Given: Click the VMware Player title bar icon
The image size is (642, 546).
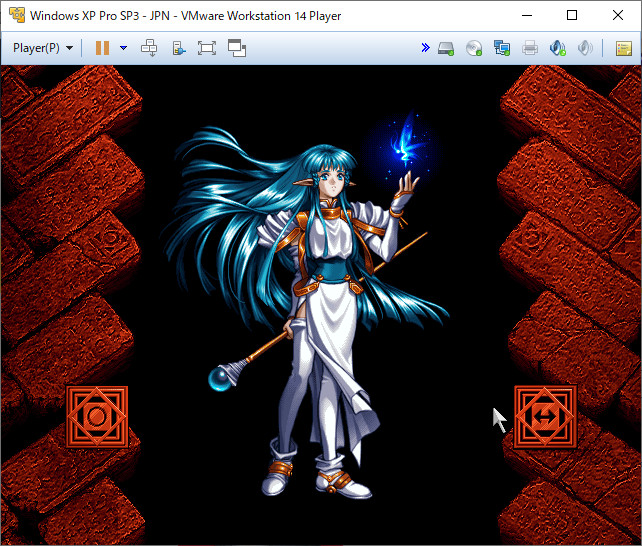Looking at the screenshot, I should tap(17, 15).
